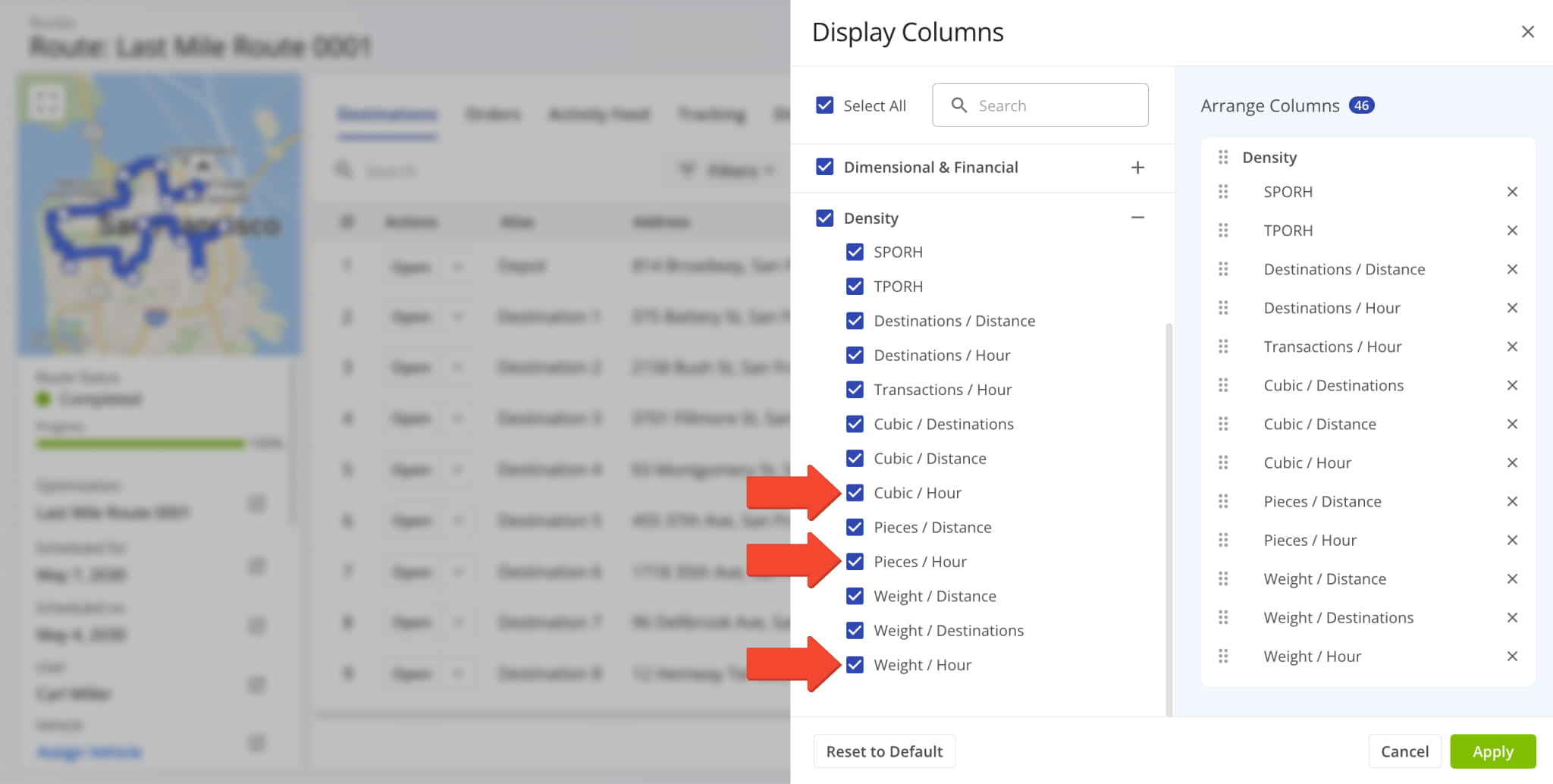Expand the Dimensional & Financial section
Viewport: 1553px width, 784px height.
tap(1137, 168)
